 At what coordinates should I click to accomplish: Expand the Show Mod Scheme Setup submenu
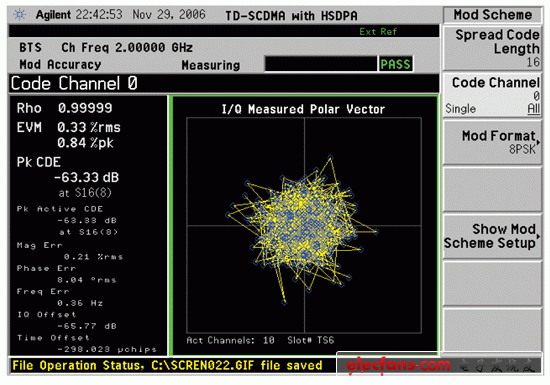[492, 236]
